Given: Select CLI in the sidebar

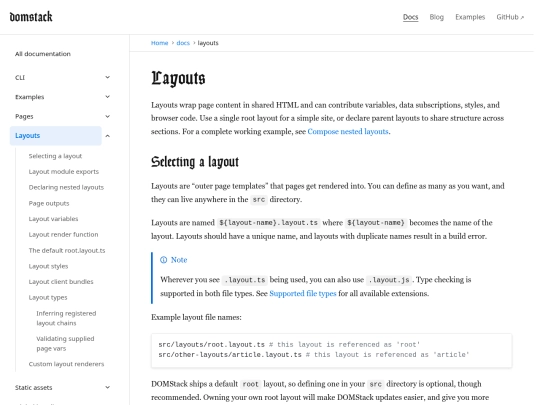Looking at the screenshot, I should point(20,77).
